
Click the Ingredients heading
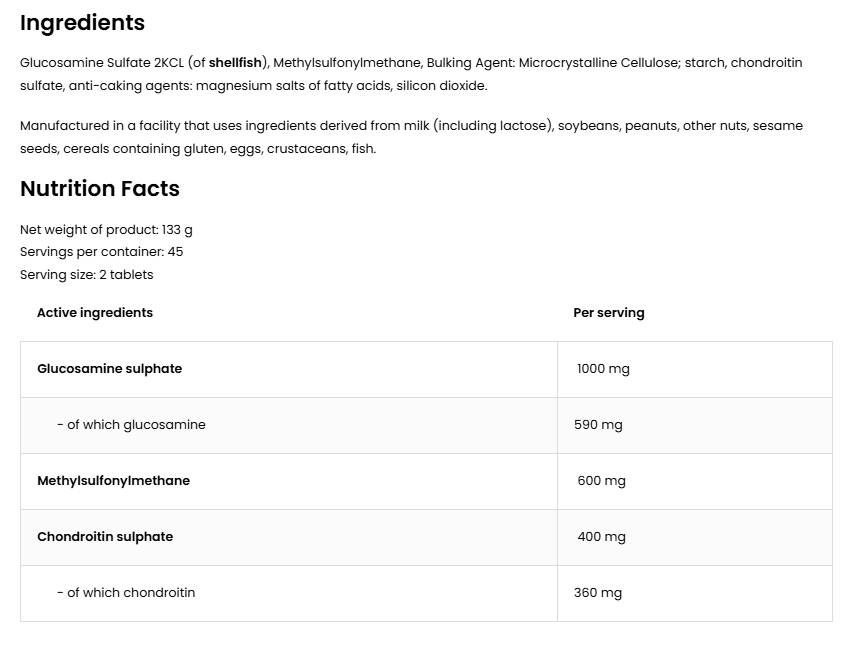tap(82, 23)
